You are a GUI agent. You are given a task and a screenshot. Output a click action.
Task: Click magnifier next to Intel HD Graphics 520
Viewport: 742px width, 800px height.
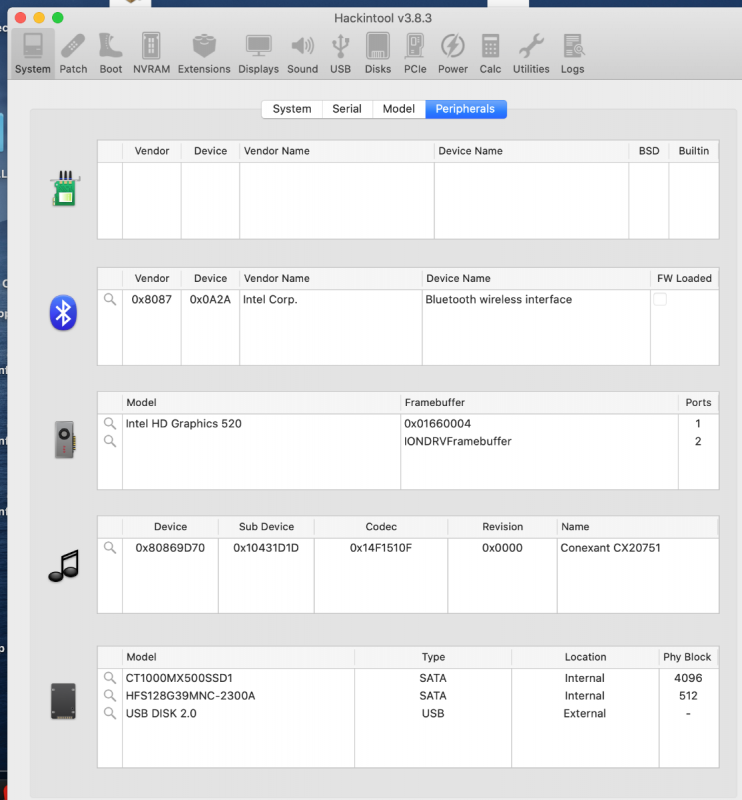(x=110, y=424)
